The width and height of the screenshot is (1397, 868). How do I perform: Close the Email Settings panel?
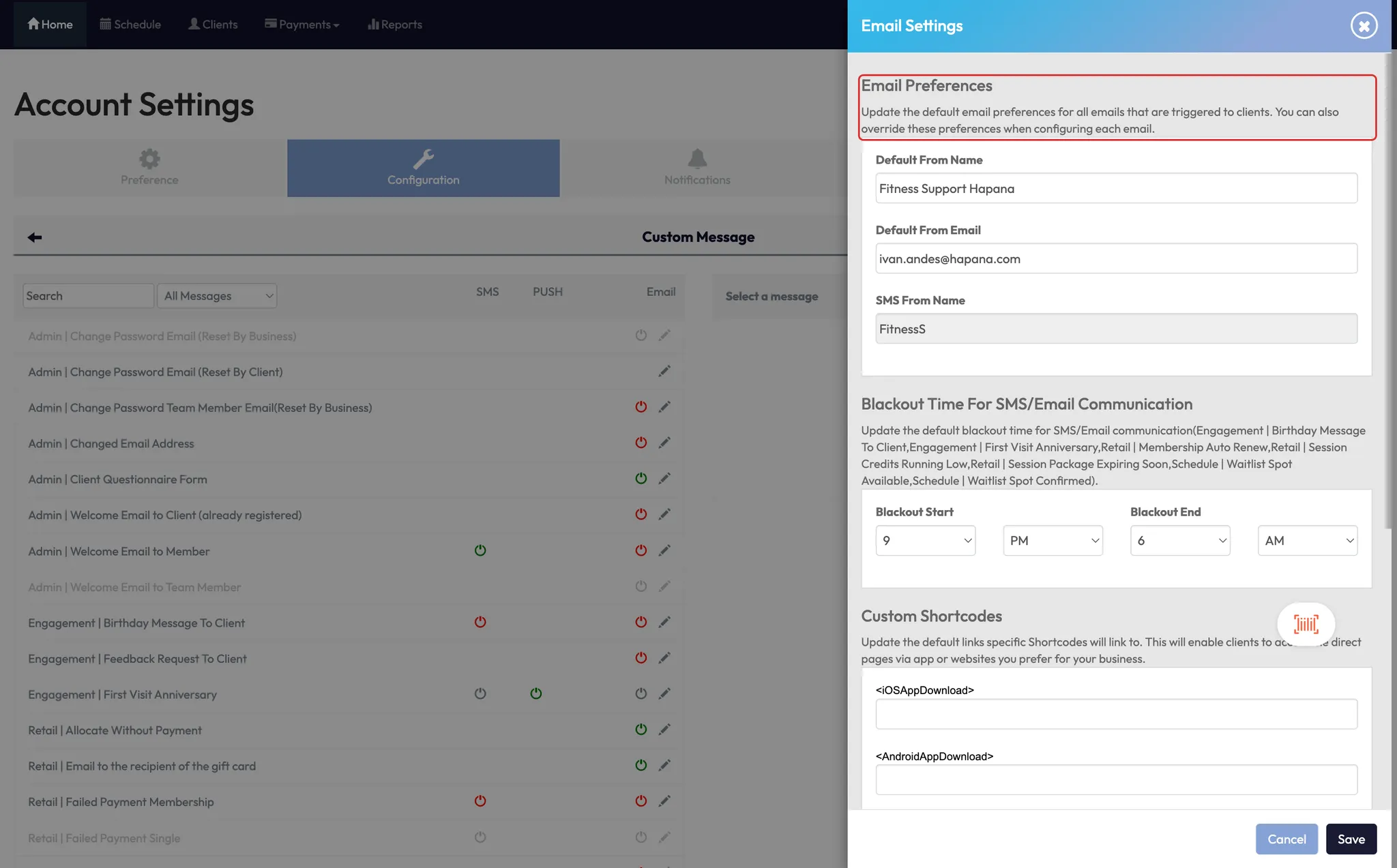click(1364, 26)
